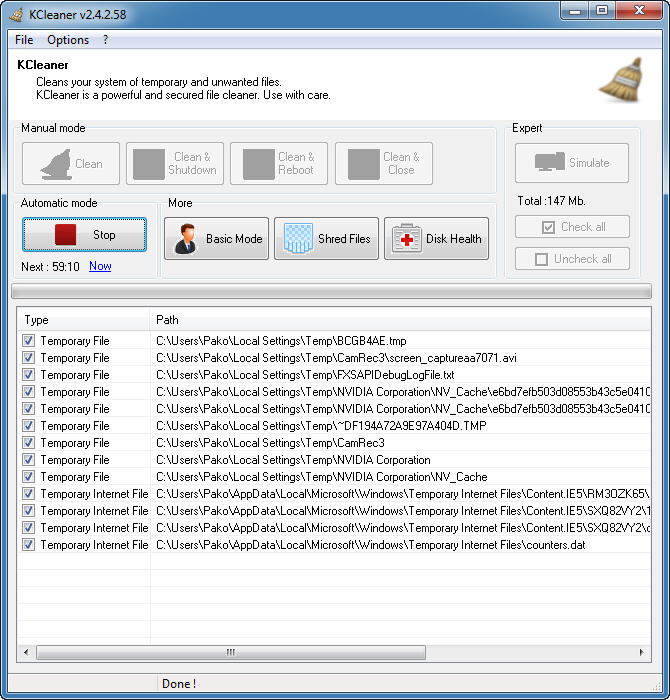Uncheck screen_captureaa7071.avi file row

[x=29, y=358]
